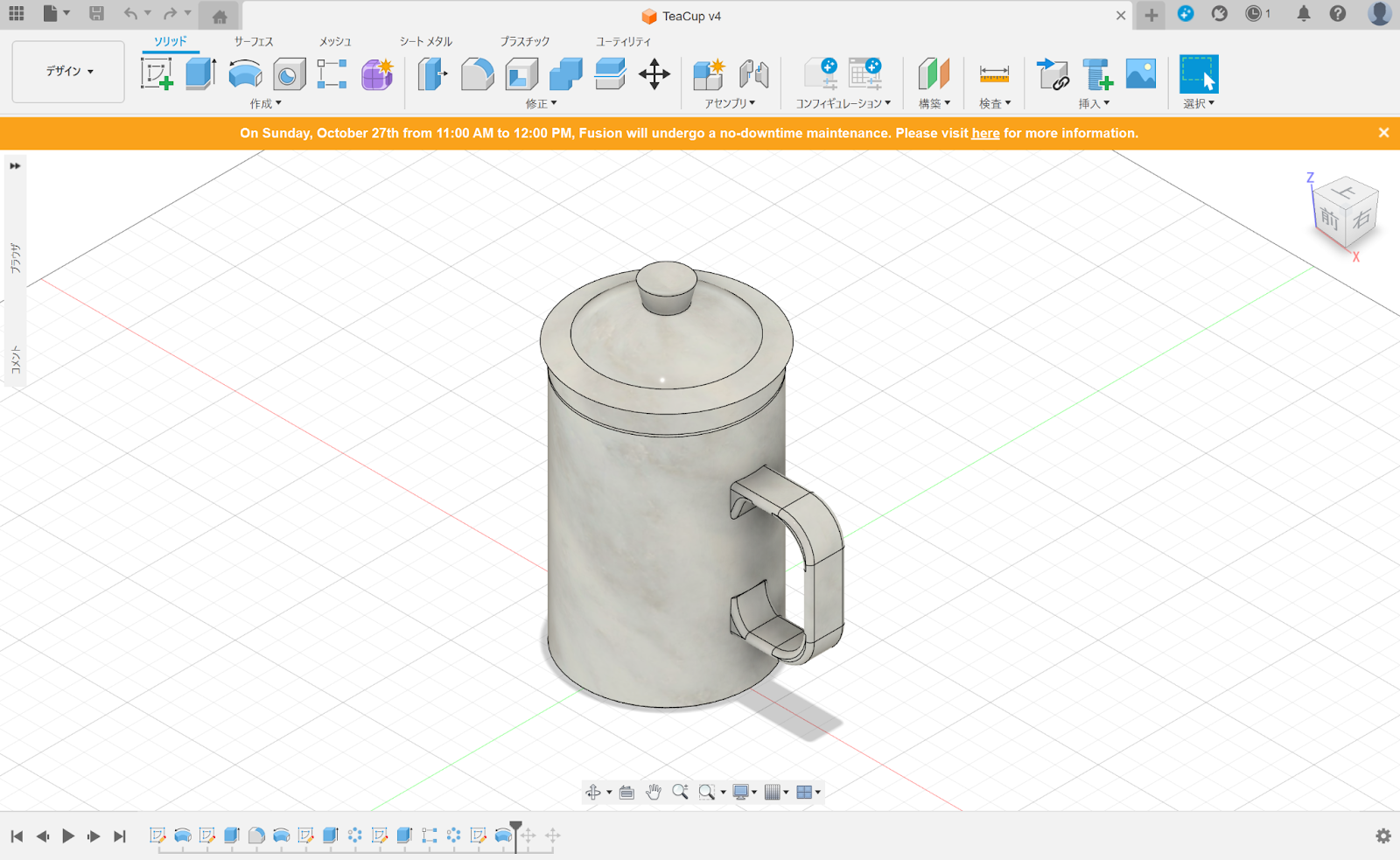Expand the アセンブリ menu
Image resolution: width=1400 pixels, height=860 pixels.
click(731, 103)
